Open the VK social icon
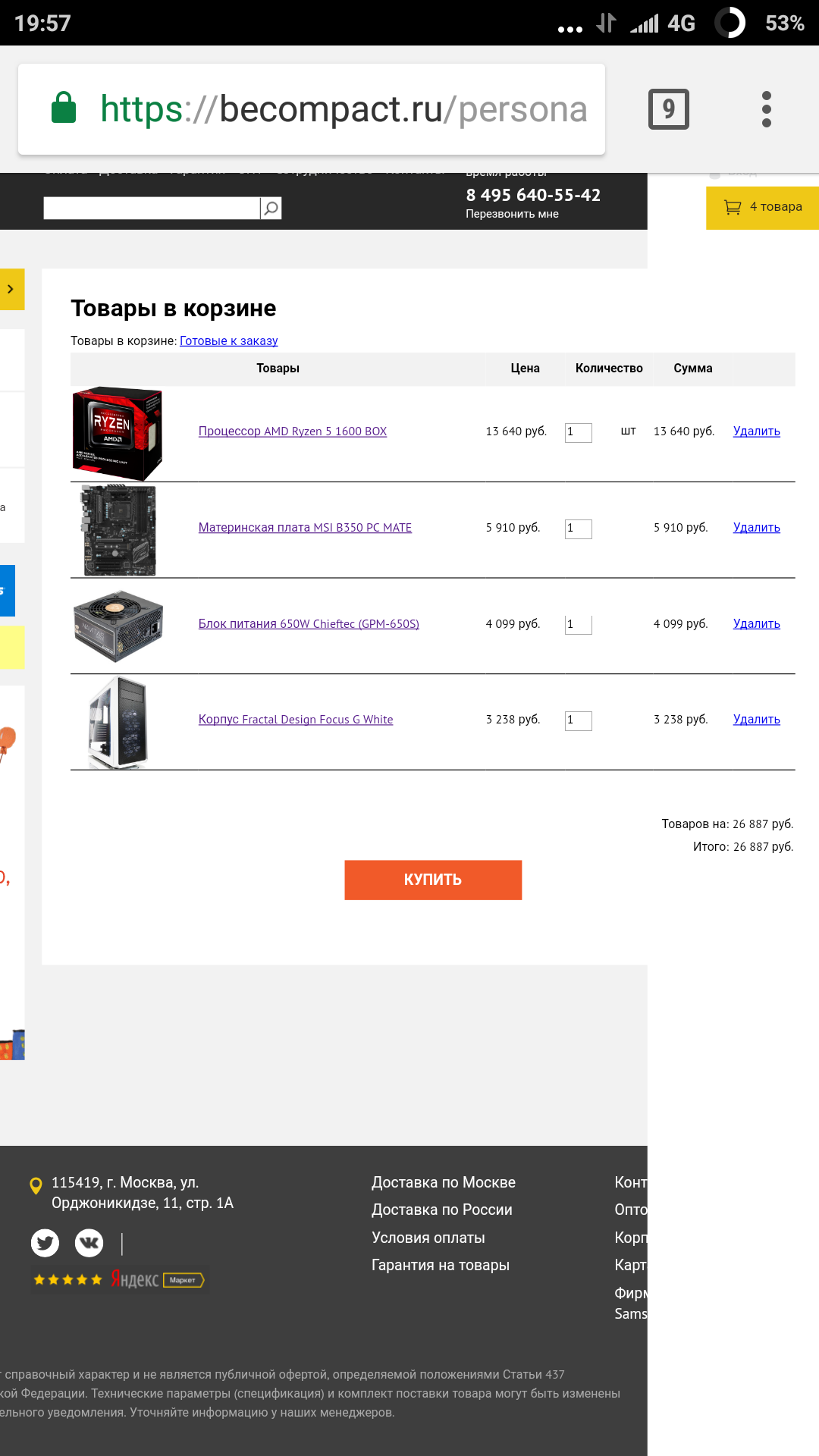Screen dimensions: 819x1456 [x=89, y=1242]
